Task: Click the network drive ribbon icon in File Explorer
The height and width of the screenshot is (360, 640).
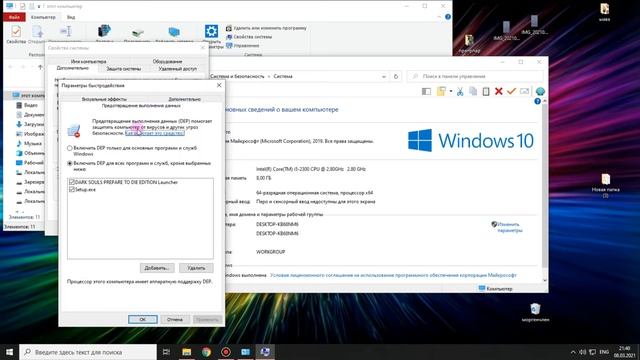Action: pyautogui.click(x=137, y=33)
